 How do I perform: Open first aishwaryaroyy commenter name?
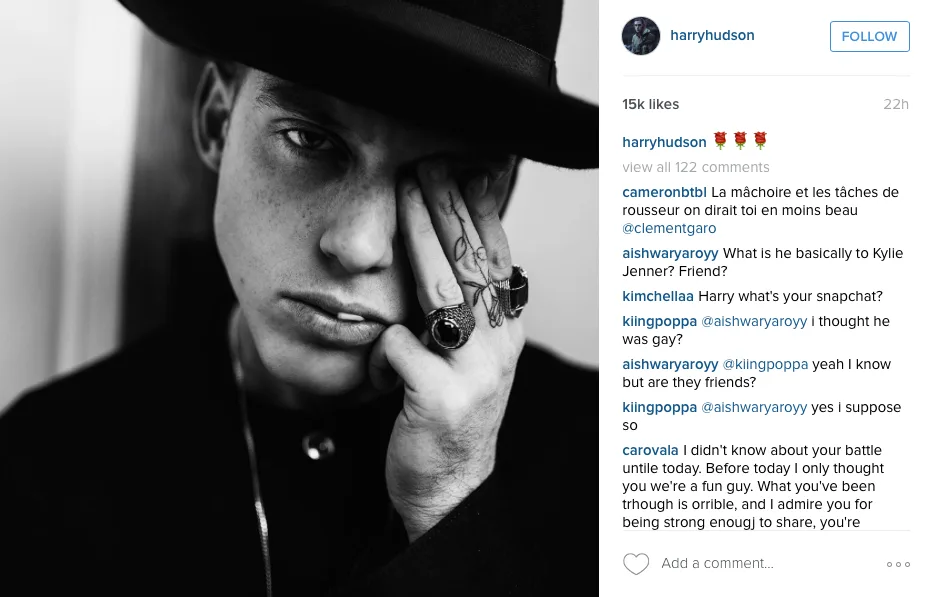coord(670,253)
